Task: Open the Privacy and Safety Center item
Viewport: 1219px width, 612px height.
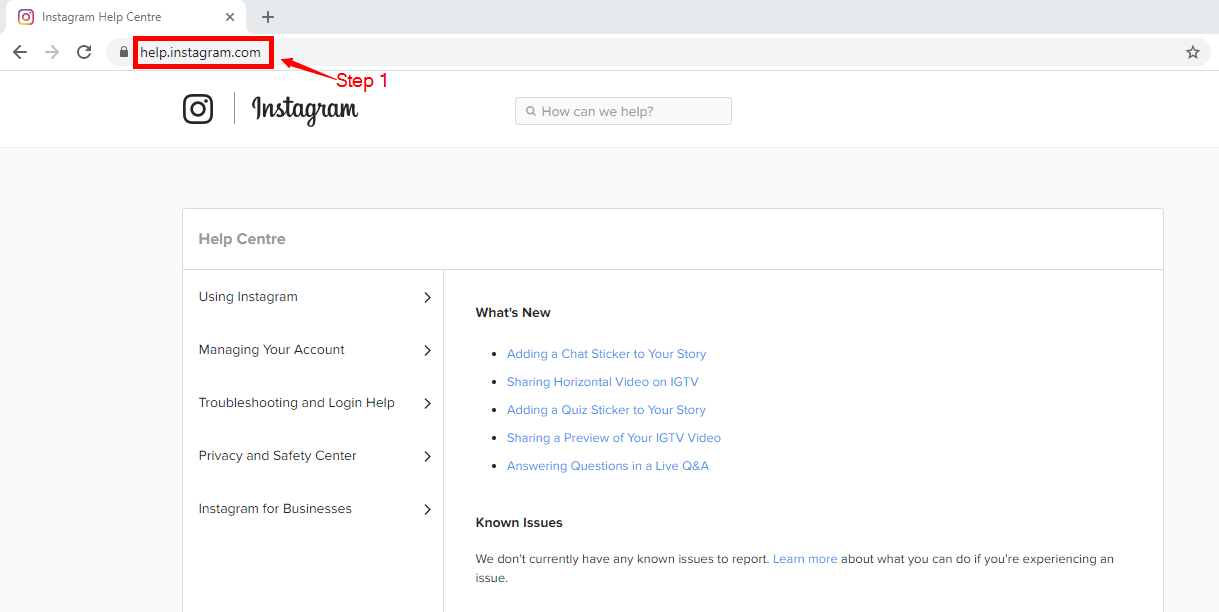Action: (313, 456)
